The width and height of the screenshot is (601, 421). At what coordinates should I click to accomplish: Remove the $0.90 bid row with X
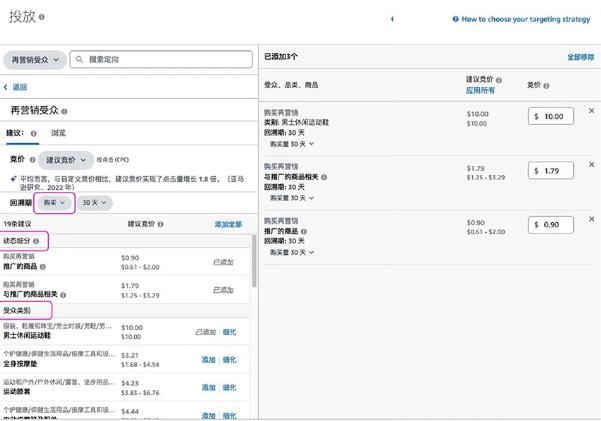point(591,219)
